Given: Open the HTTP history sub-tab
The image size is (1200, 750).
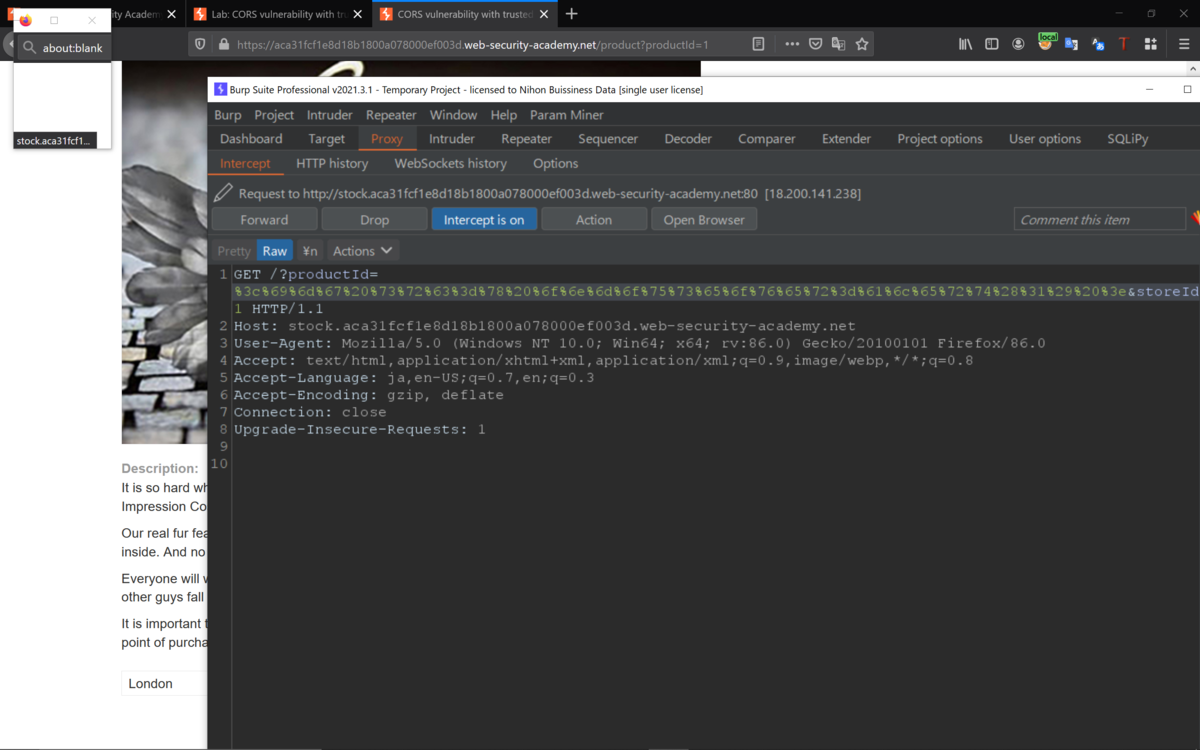Looking at the screenshot, I should [332, 163].
